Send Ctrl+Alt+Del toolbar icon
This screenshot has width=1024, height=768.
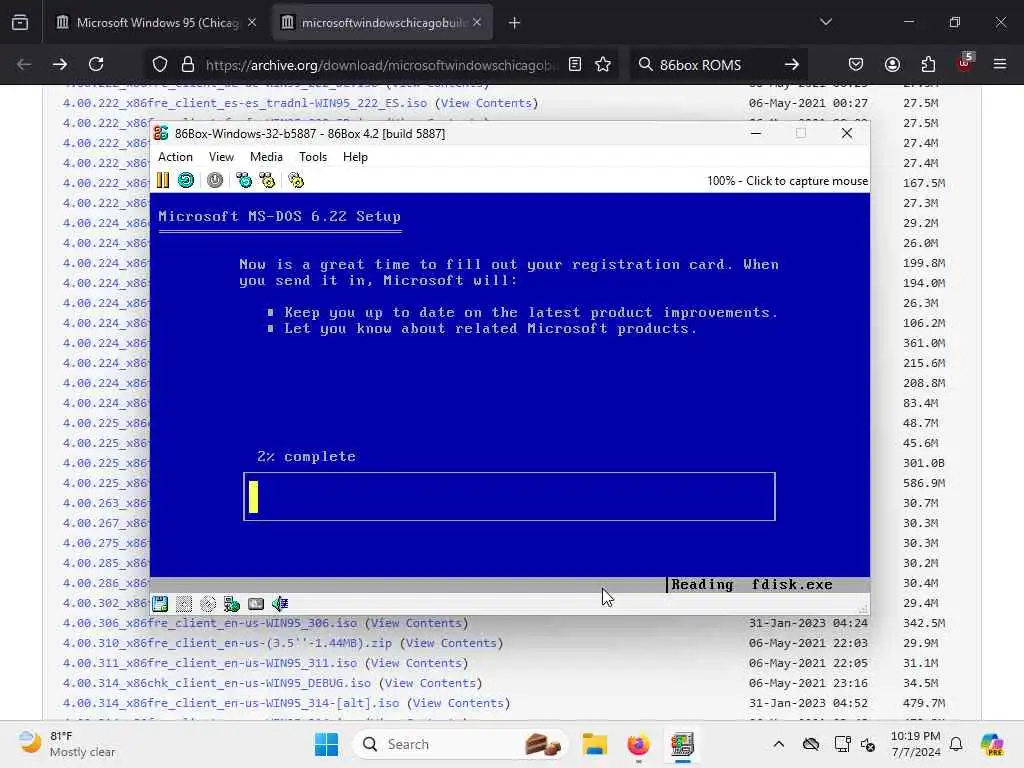point(244,180)
